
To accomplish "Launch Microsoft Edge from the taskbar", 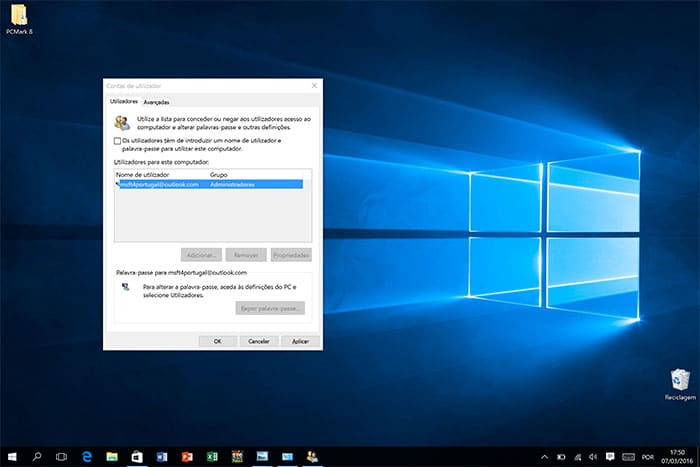I will 87,456.
